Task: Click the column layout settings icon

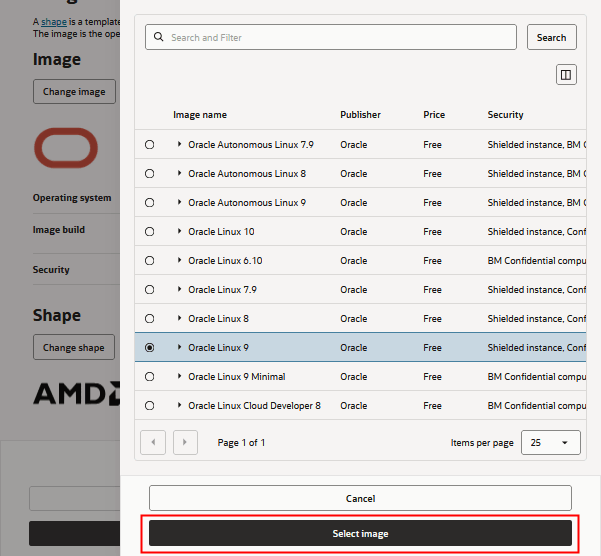Action: [x=566, y=75]
